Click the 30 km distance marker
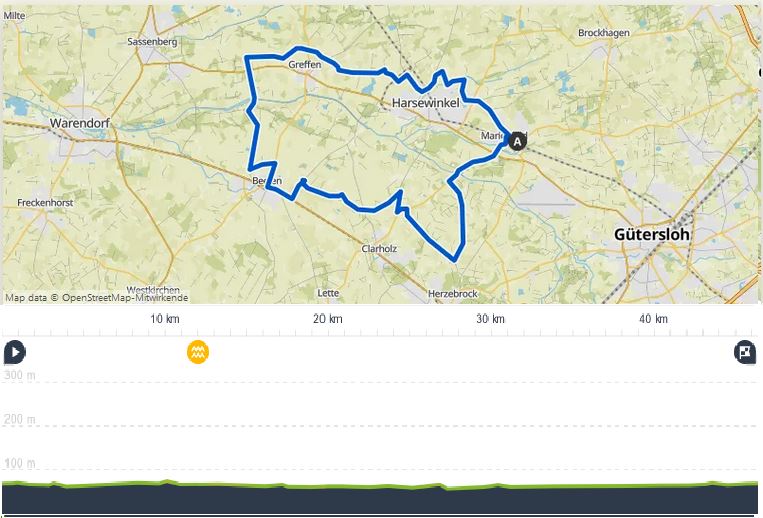 [490, 319]
